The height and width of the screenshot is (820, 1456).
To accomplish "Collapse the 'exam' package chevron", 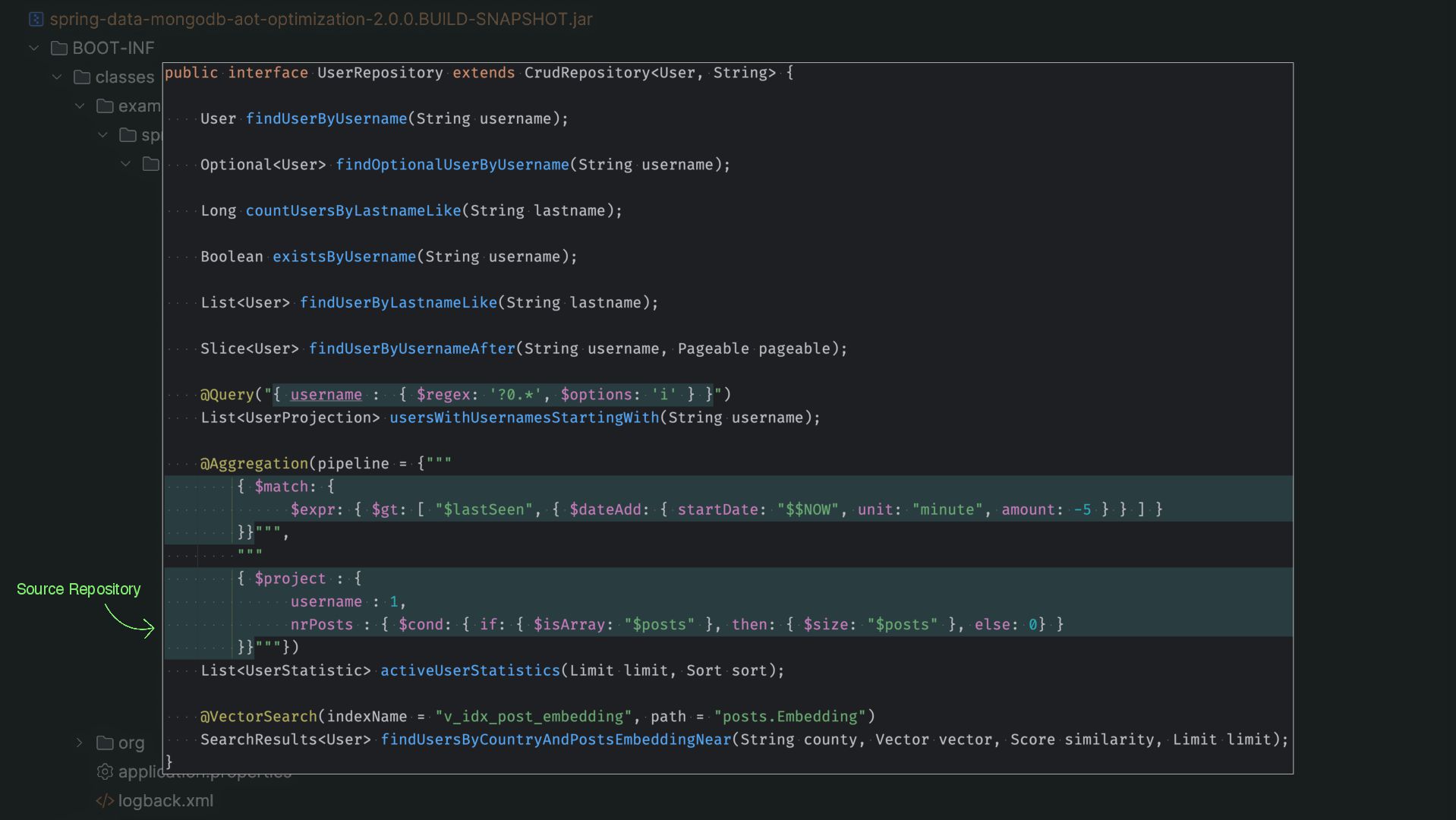I will 80,106.
